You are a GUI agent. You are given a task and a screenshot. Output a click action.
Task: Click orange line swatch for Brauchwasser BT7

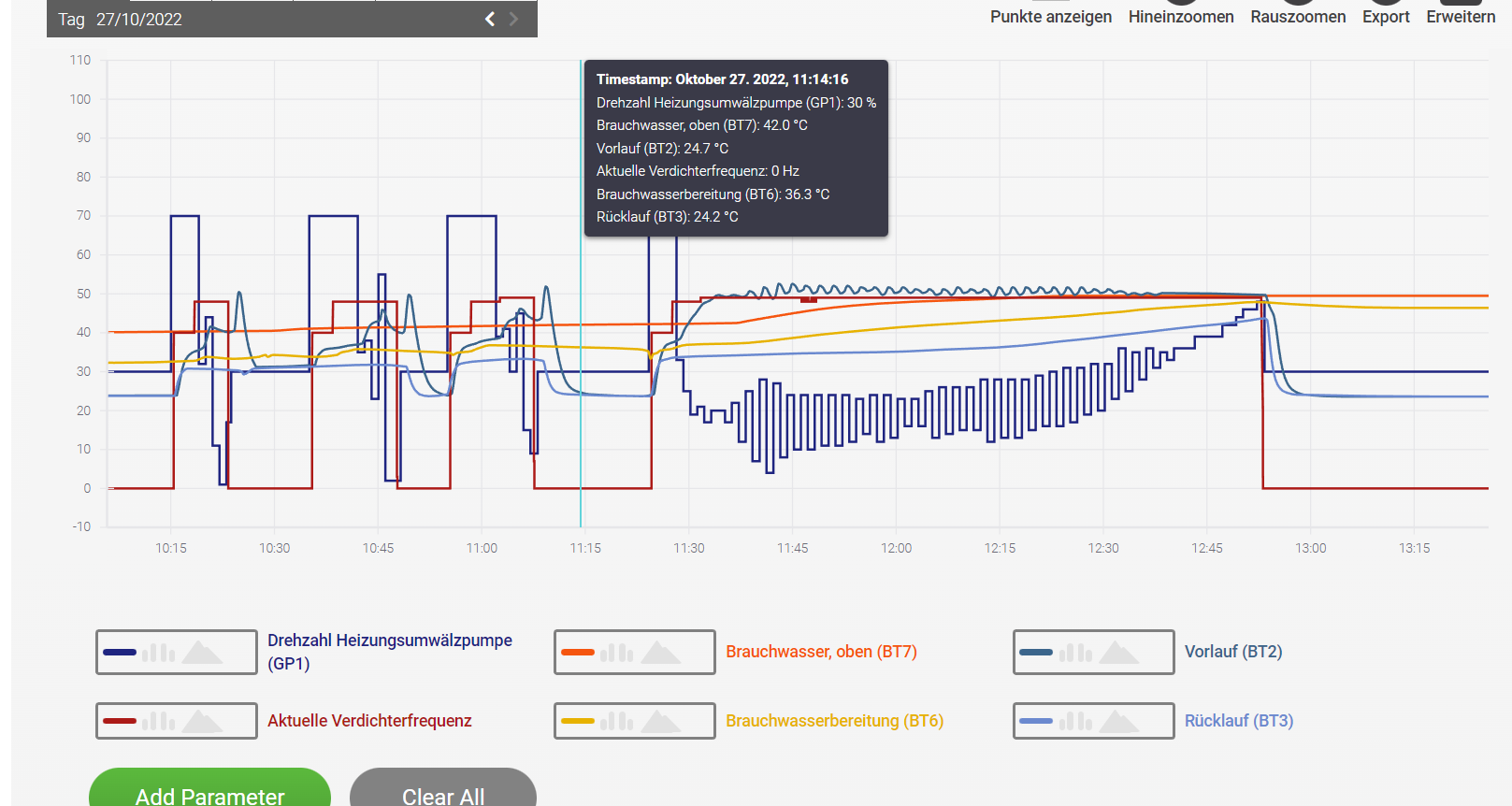[x=578, y=653]
